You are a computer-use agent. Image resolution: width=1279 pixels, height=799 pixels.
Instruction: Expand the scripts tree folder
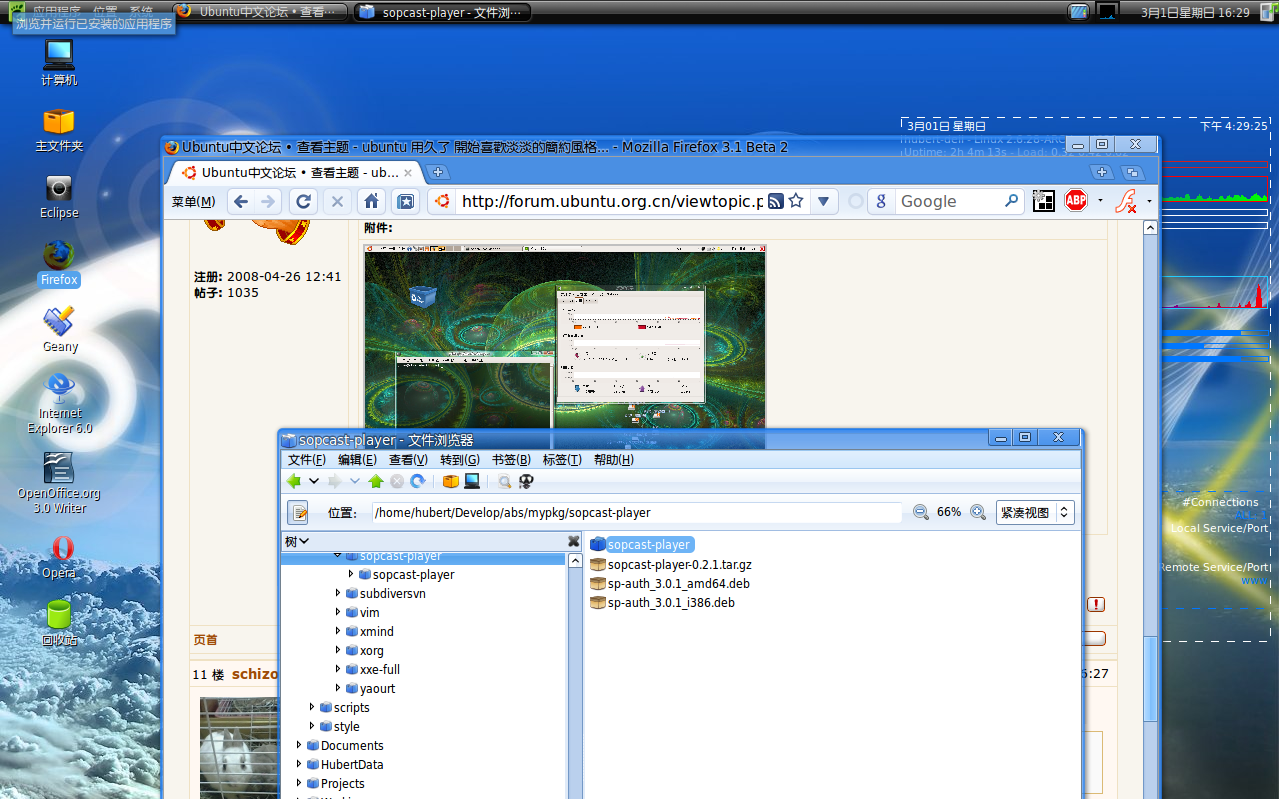pos(313,707)
